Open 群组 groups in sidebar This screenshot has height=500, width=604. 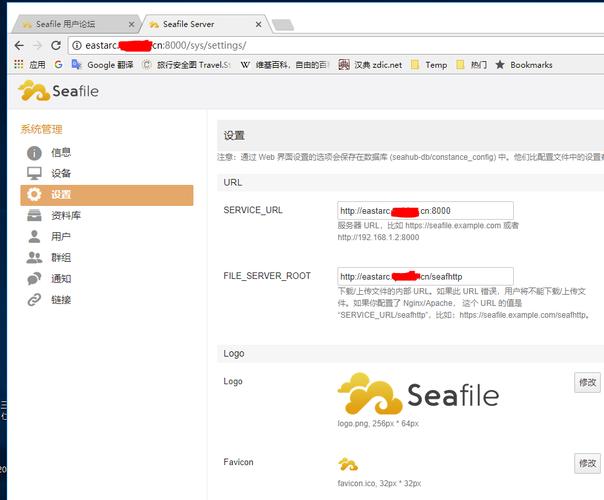click(x=61, y=257)
